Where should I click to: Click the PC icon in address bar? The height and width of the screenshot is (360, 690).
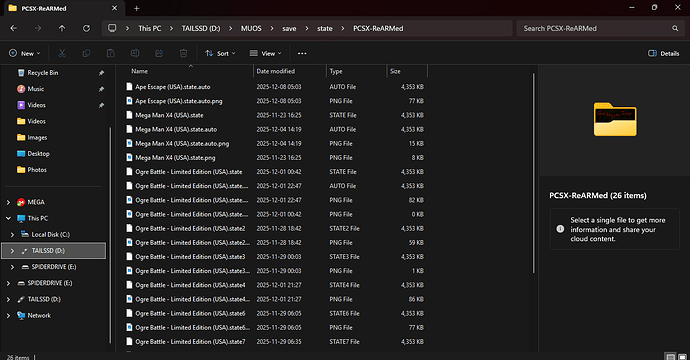112,28
